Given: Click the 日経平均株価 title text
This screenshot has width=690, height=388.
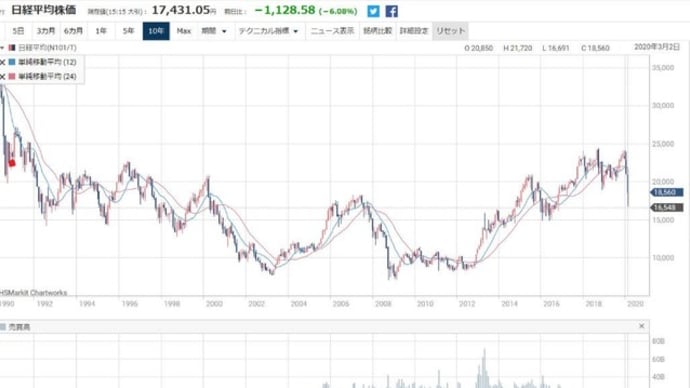Looking at the screenshot, I should [43, 10].
